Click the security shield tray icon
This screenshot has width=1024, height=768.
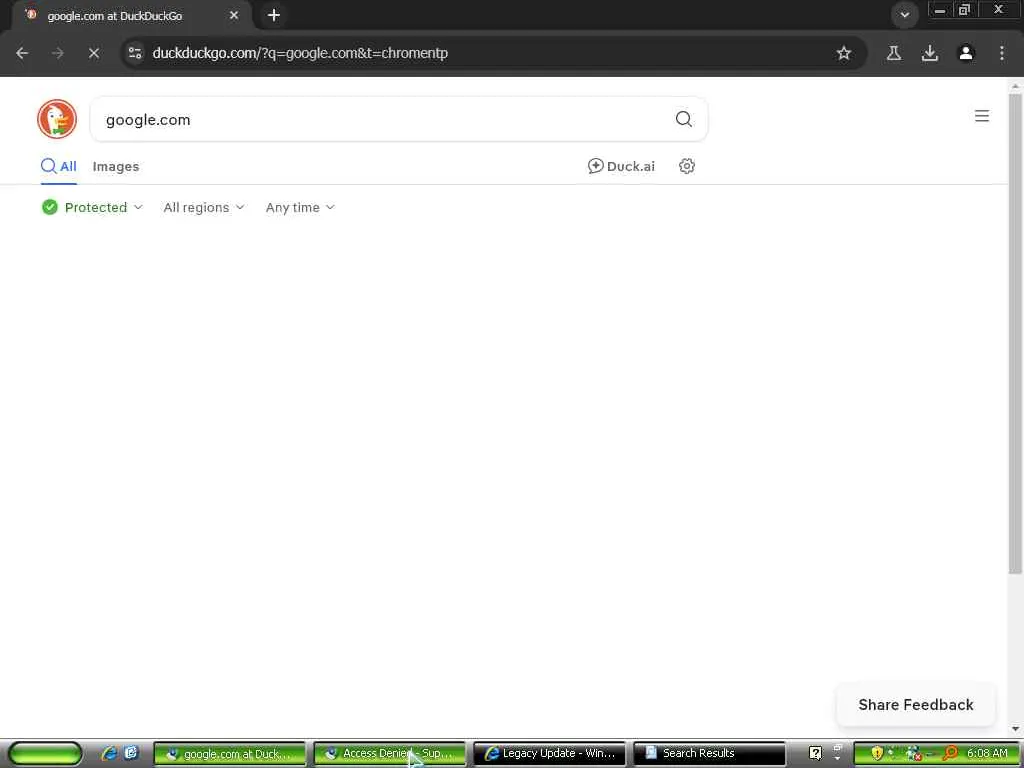(877, 754)
